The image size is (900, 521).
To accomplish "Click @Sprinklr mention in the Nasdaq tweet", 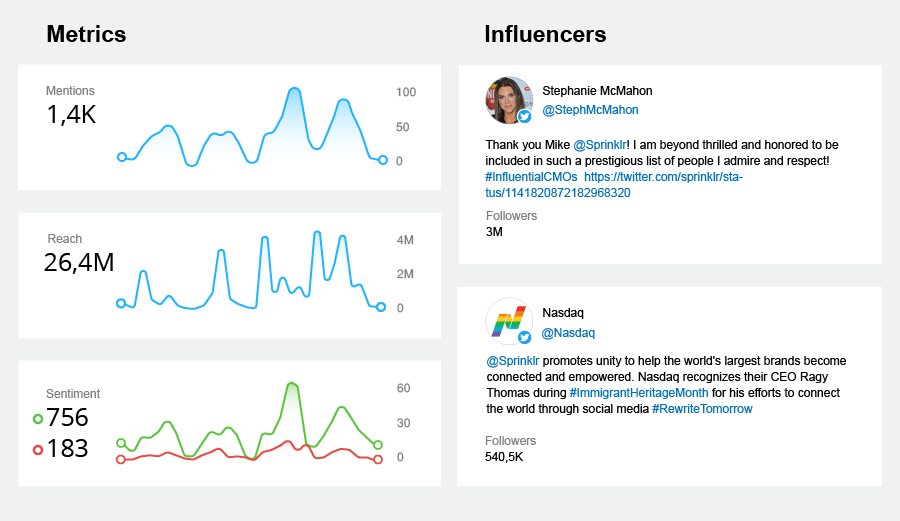I will click(x=513, y=361).
